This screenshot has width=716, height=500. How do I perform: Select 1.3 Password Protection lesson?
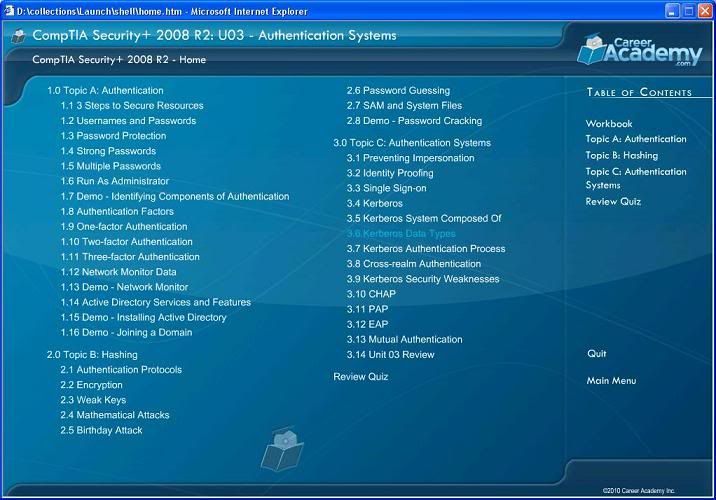[113, 136]
